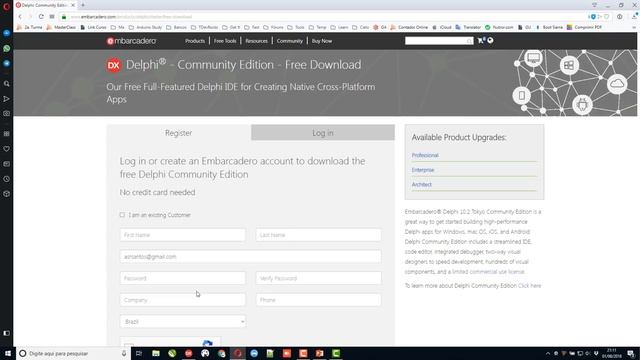
Task: Open Tools bookmarks folder
Action: [296, 27]
